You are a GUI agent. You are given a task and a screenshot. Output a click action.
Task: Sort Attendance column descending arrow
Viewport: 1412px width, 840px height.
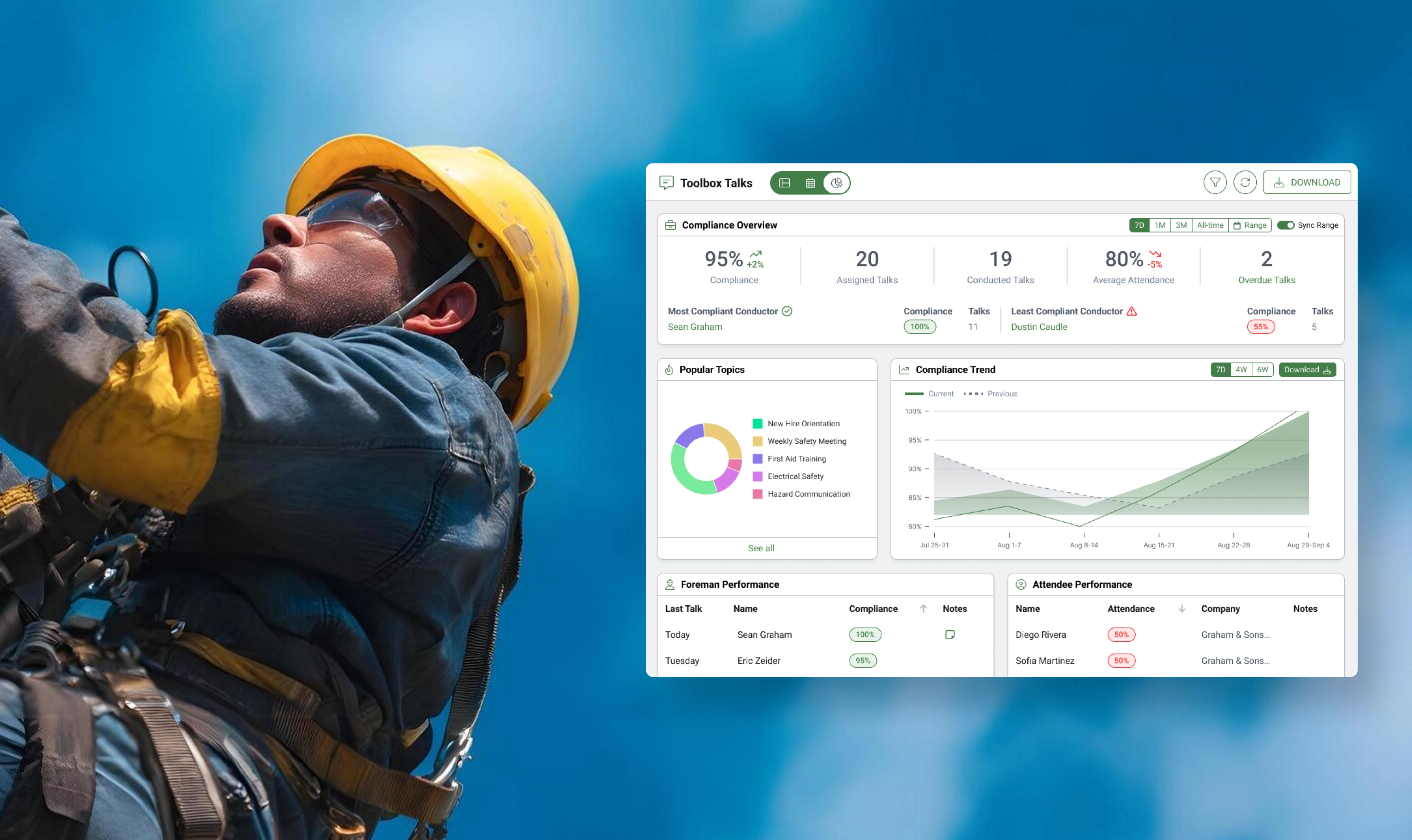point(1181,608)
